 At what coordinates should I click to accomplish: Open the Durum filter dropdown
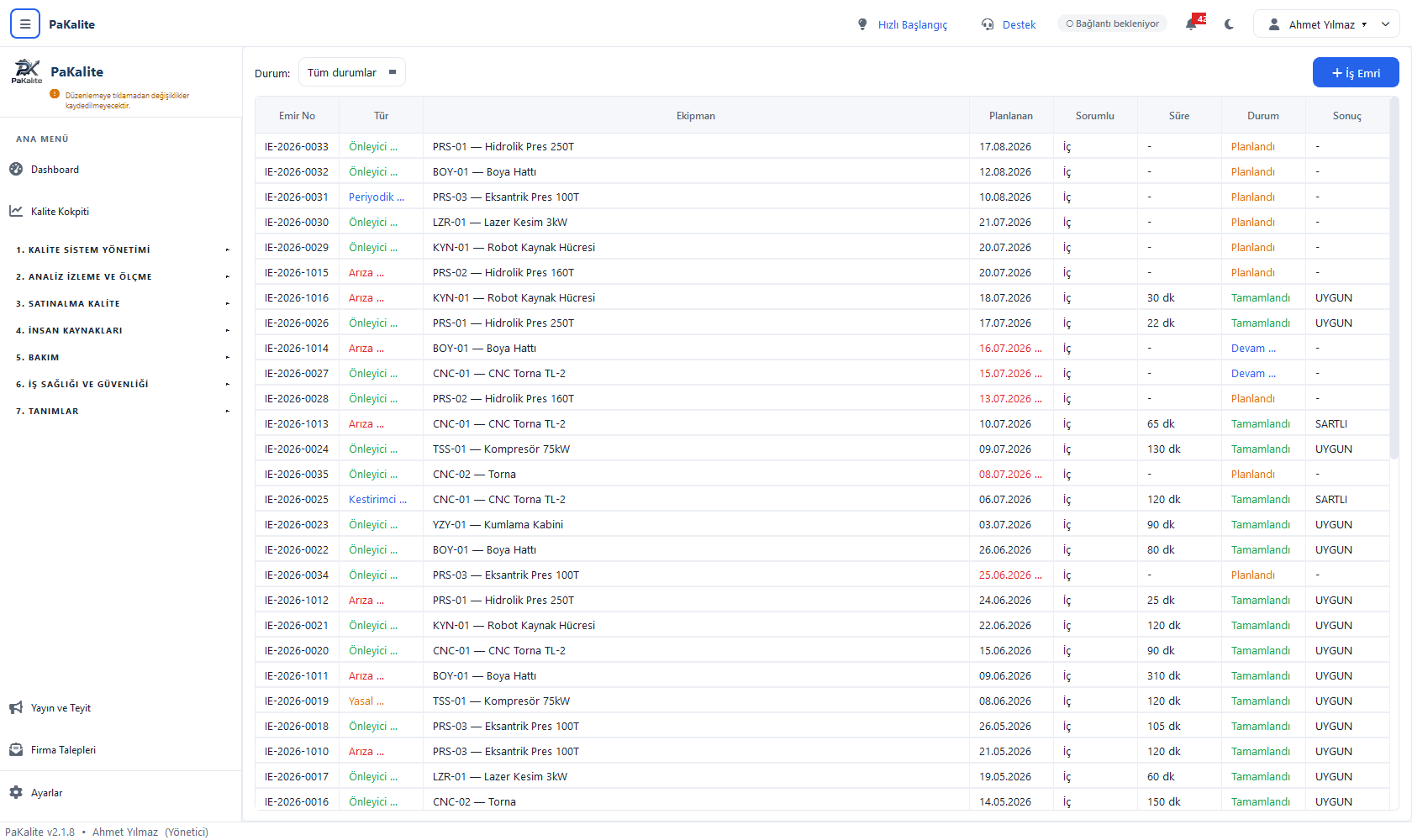(x=352, y=72)
